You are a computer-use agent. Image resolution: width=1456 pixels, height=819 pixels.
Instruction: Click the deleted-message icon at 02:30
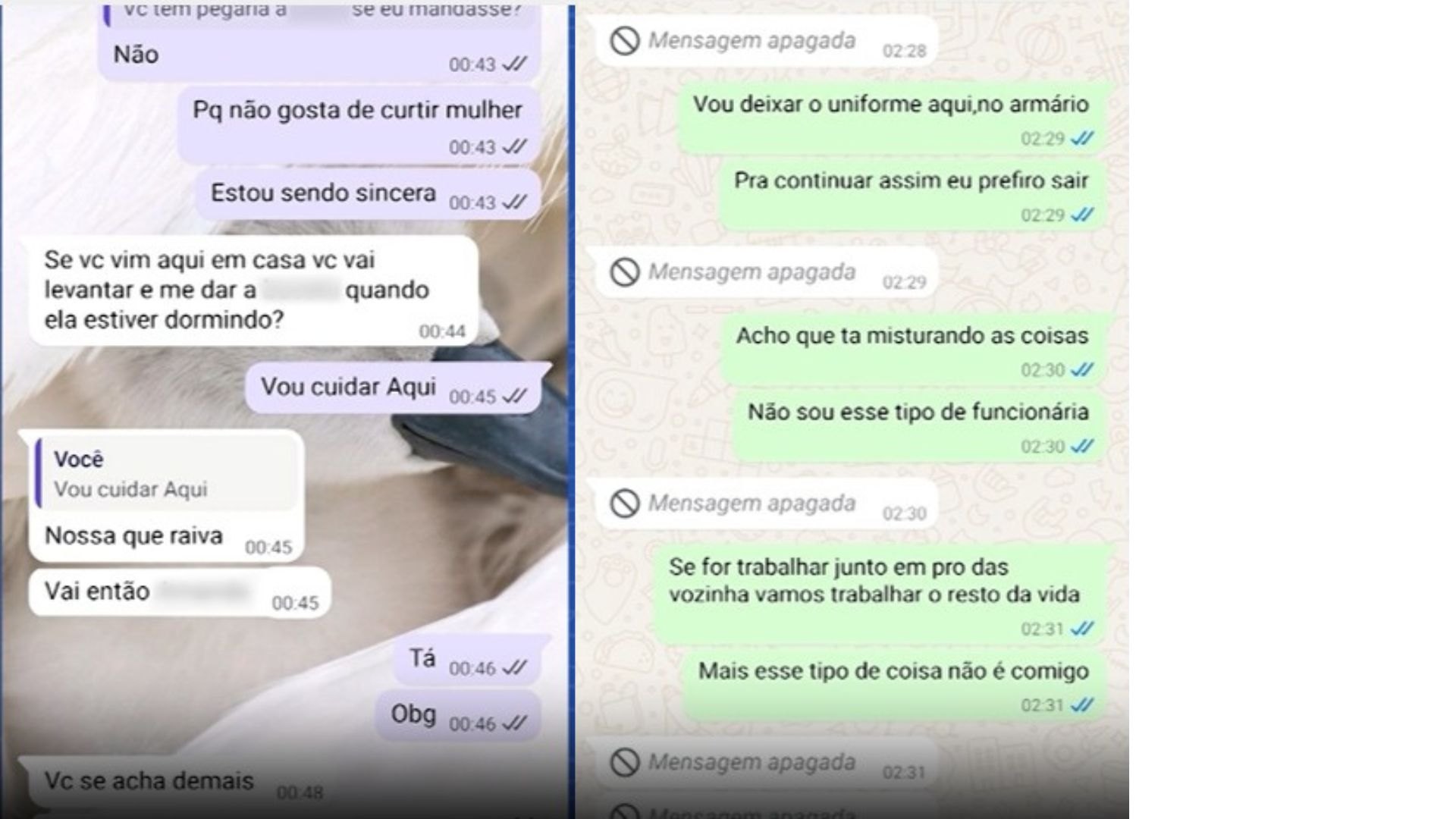tap(625, 504)
